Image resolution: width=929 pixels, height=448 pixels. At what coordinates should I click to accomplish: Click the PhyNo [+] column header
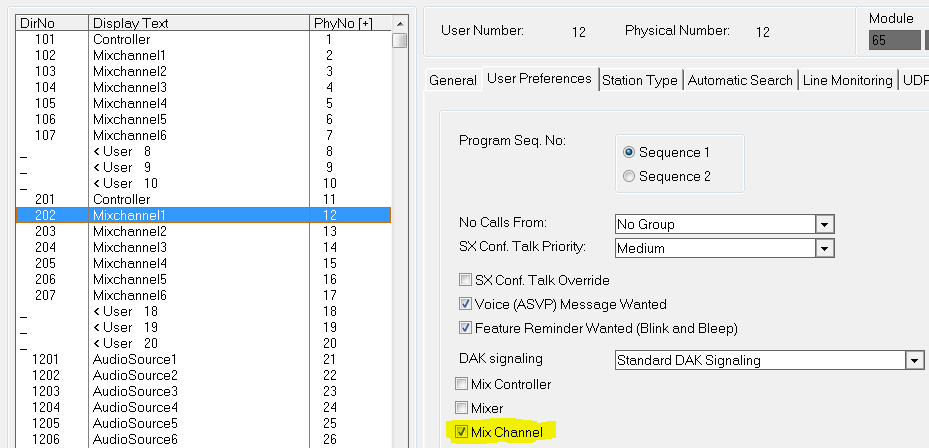click(342, 23)
